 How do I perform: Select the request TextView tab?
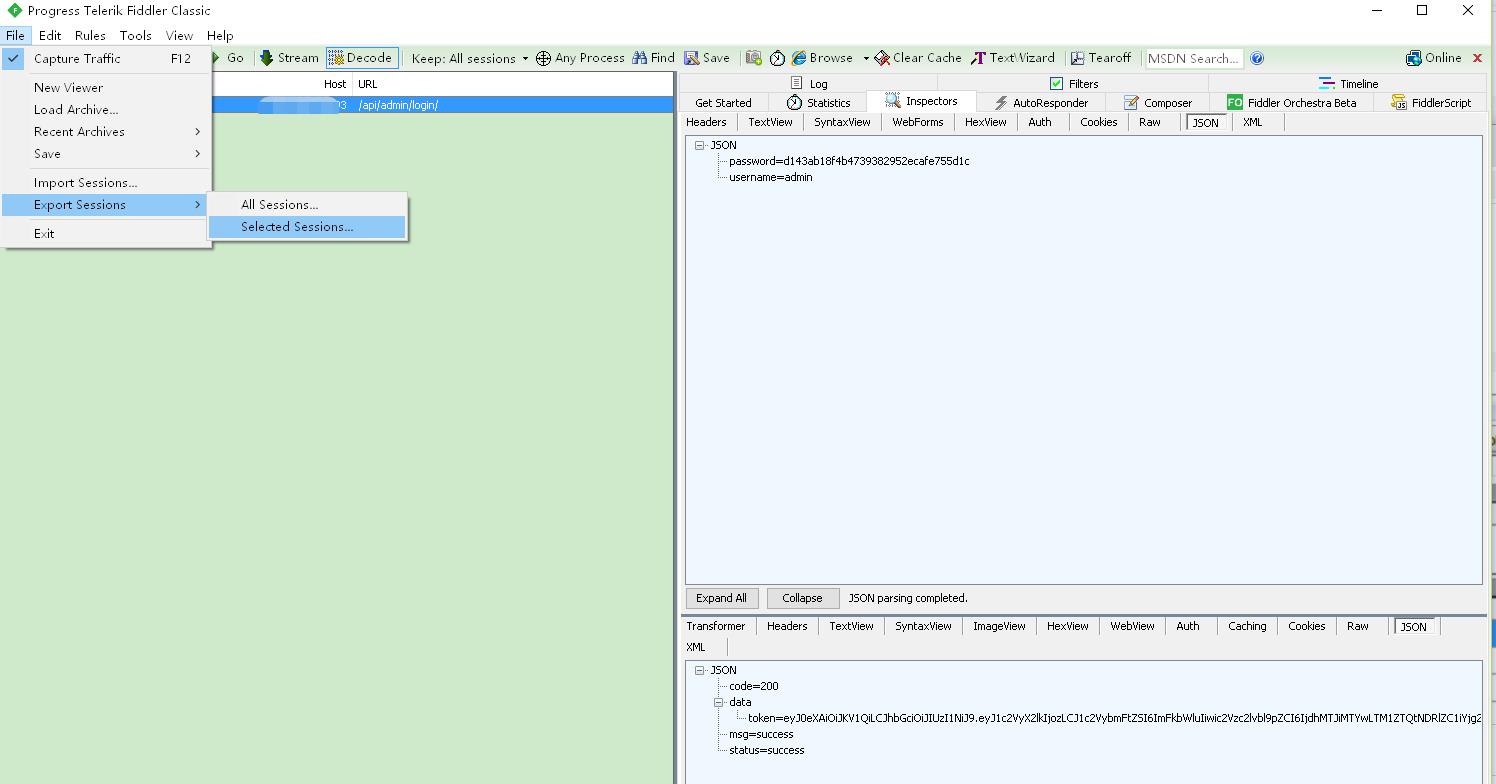coord(770,122)
